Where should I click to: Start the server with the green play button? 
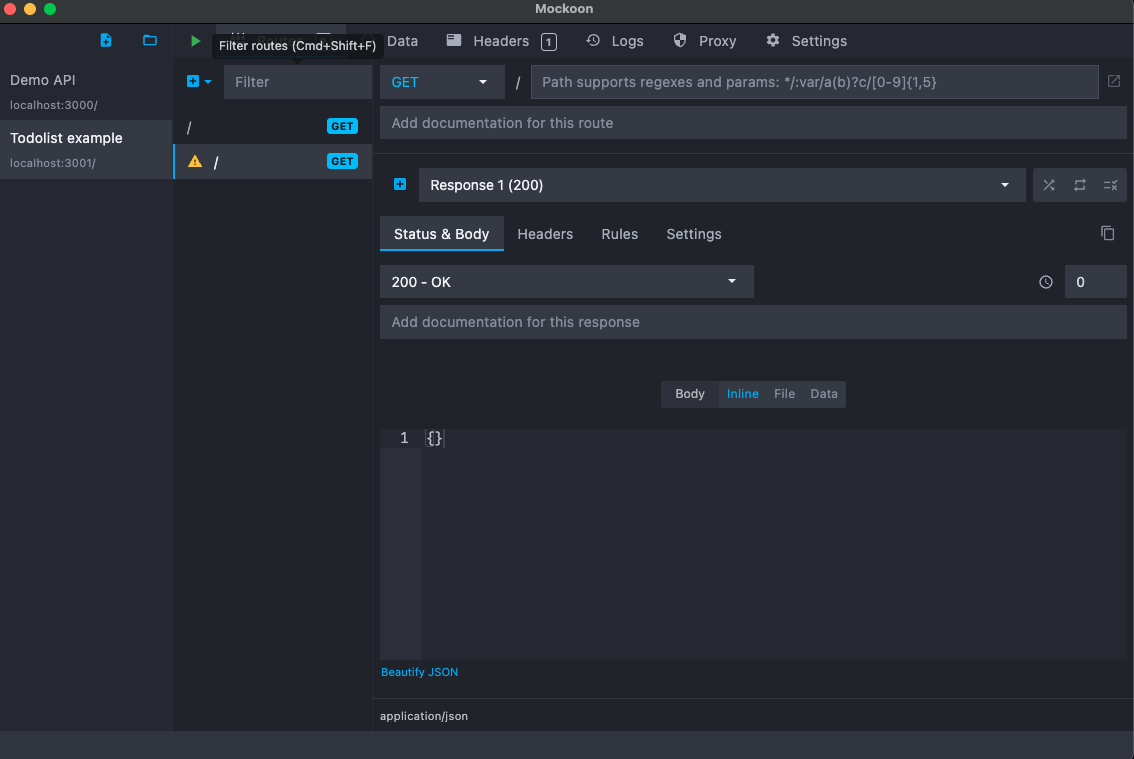click(195, 41)
